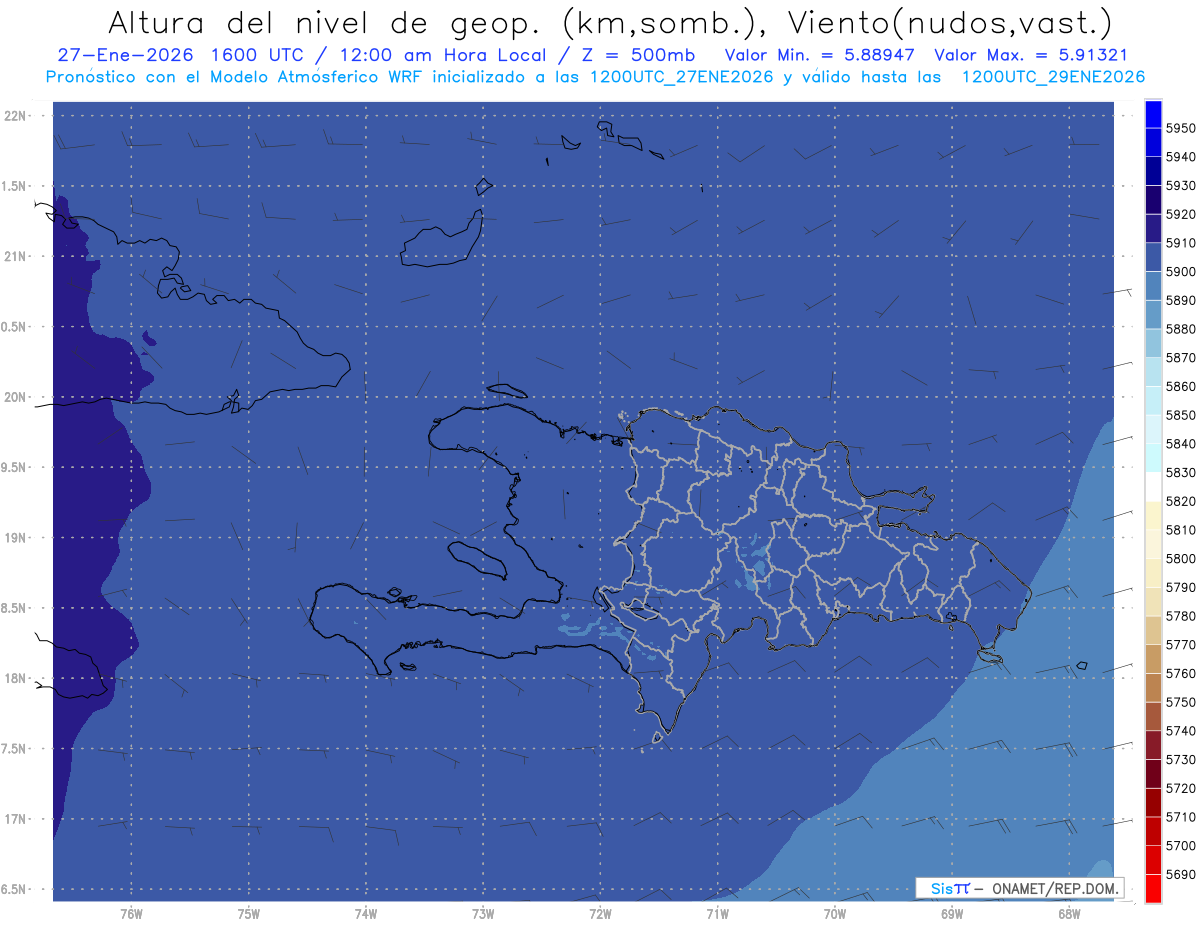Click the legend label '5950'
1200x927 pixels.
pos(1180,129)
